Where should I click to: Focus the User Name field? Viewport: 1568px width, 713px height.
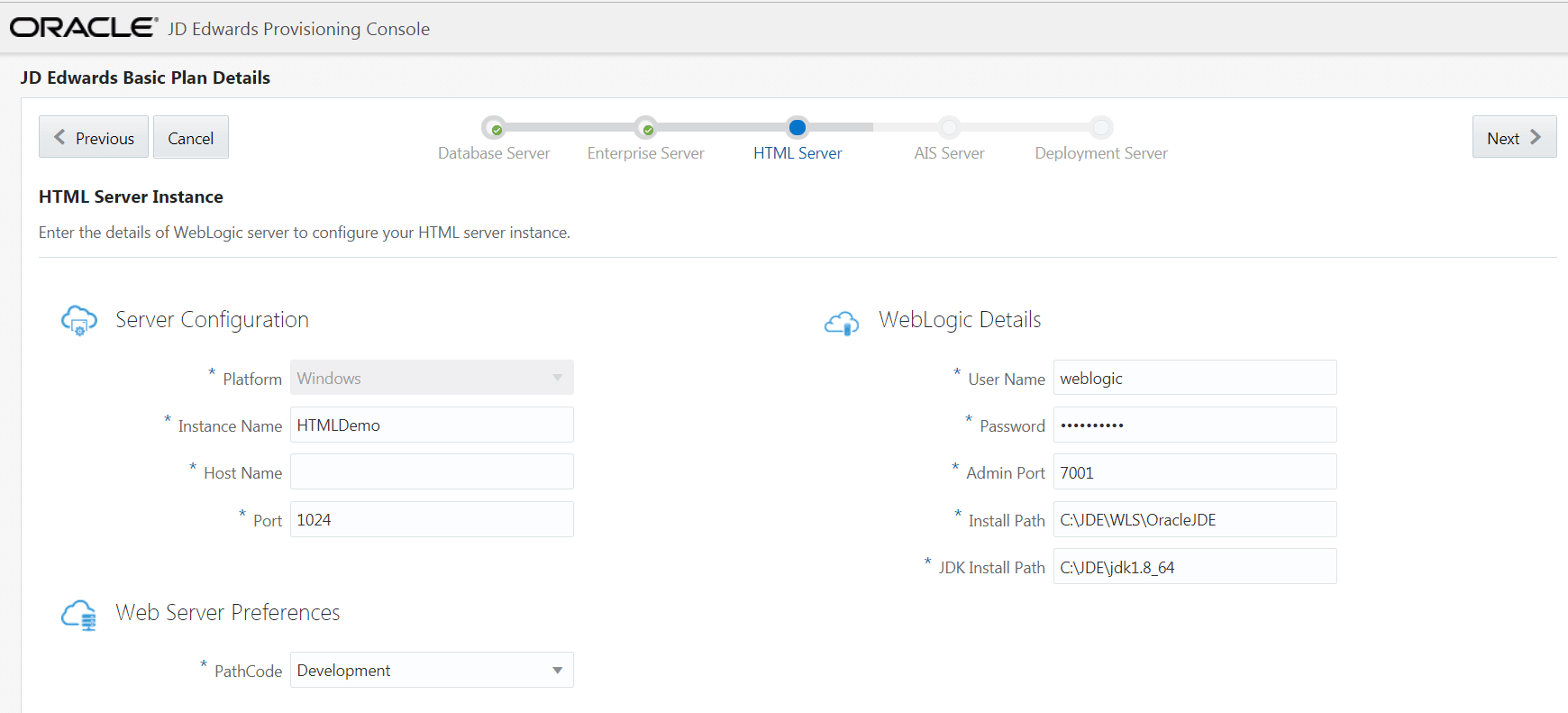(1195, 378)
